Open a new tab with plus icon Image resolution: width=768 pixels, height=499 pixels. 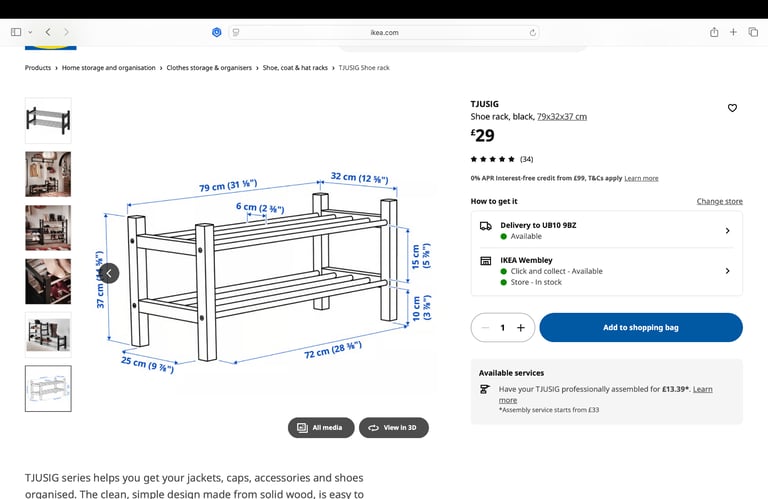coord(733,32)
